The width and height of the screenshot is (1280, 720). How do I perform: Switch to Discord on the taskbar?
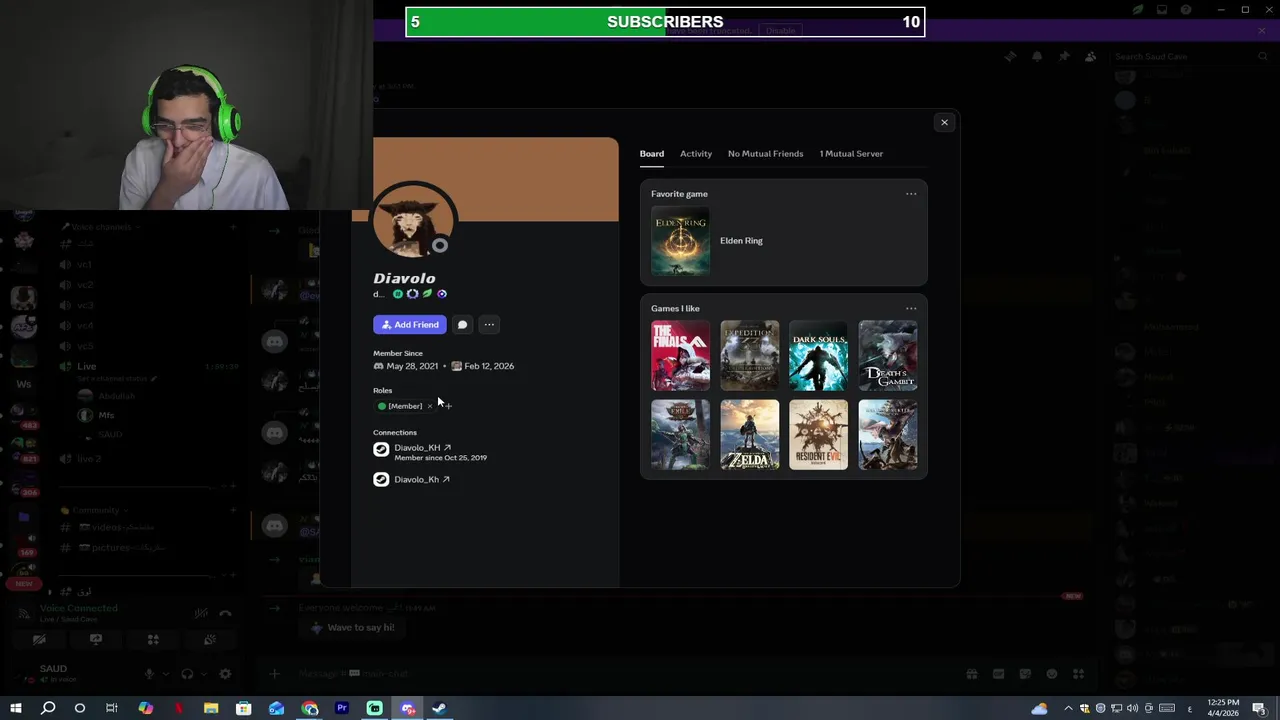coord(408,709)
